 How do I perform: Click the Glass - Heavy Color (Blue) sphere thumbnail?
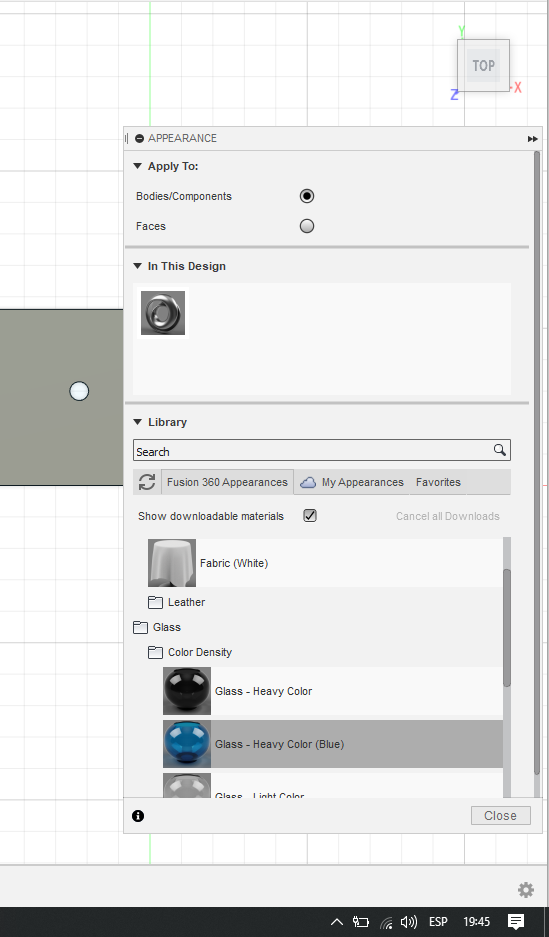click(x=187, y=744)
